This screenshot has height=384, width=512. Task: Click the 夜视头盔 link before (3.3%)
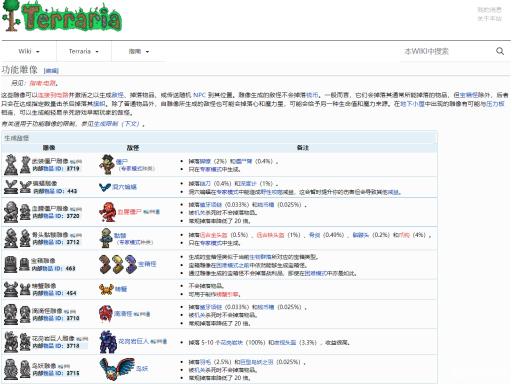(x=285, y=342)
